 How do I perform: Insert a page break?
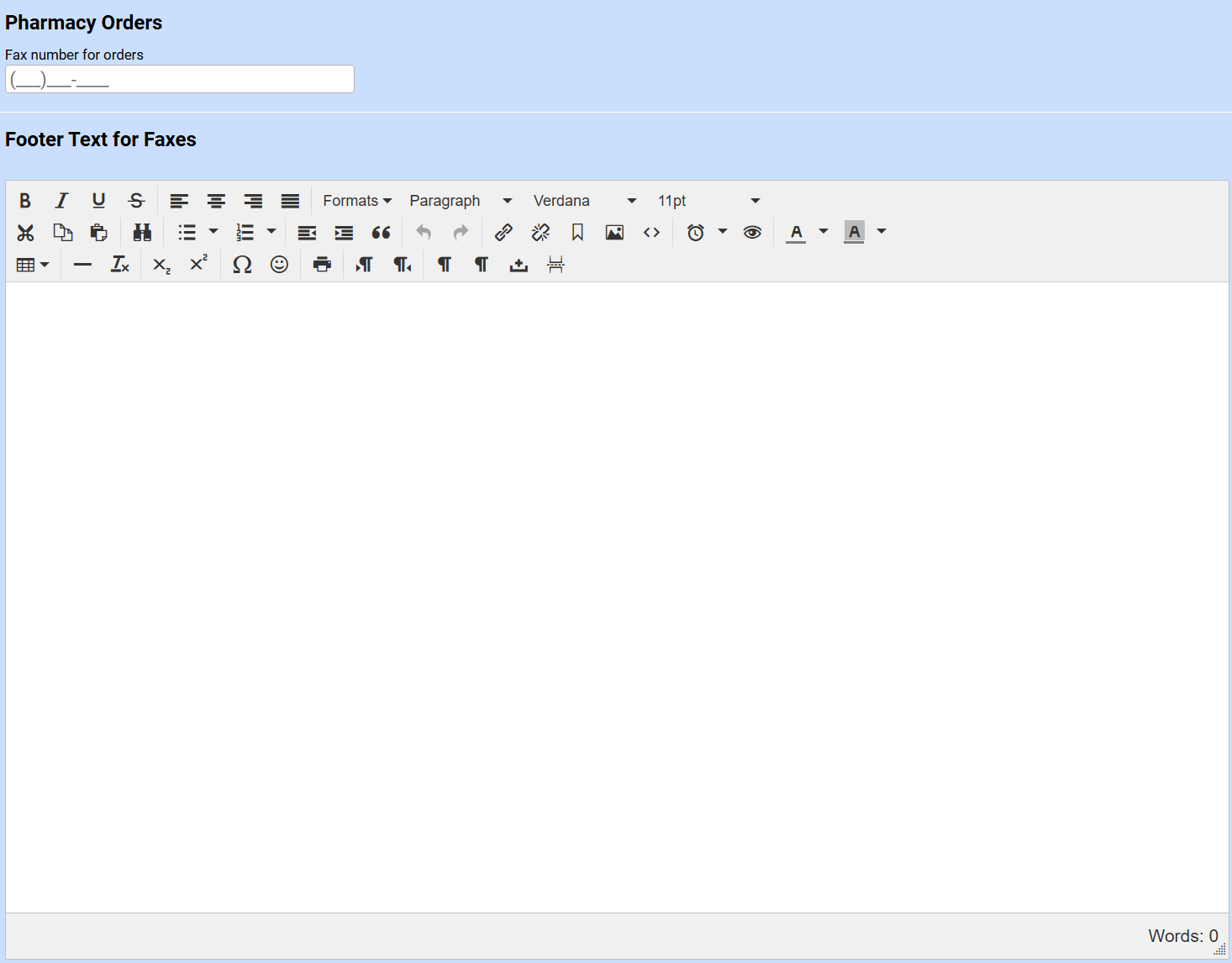coord(555,265)
